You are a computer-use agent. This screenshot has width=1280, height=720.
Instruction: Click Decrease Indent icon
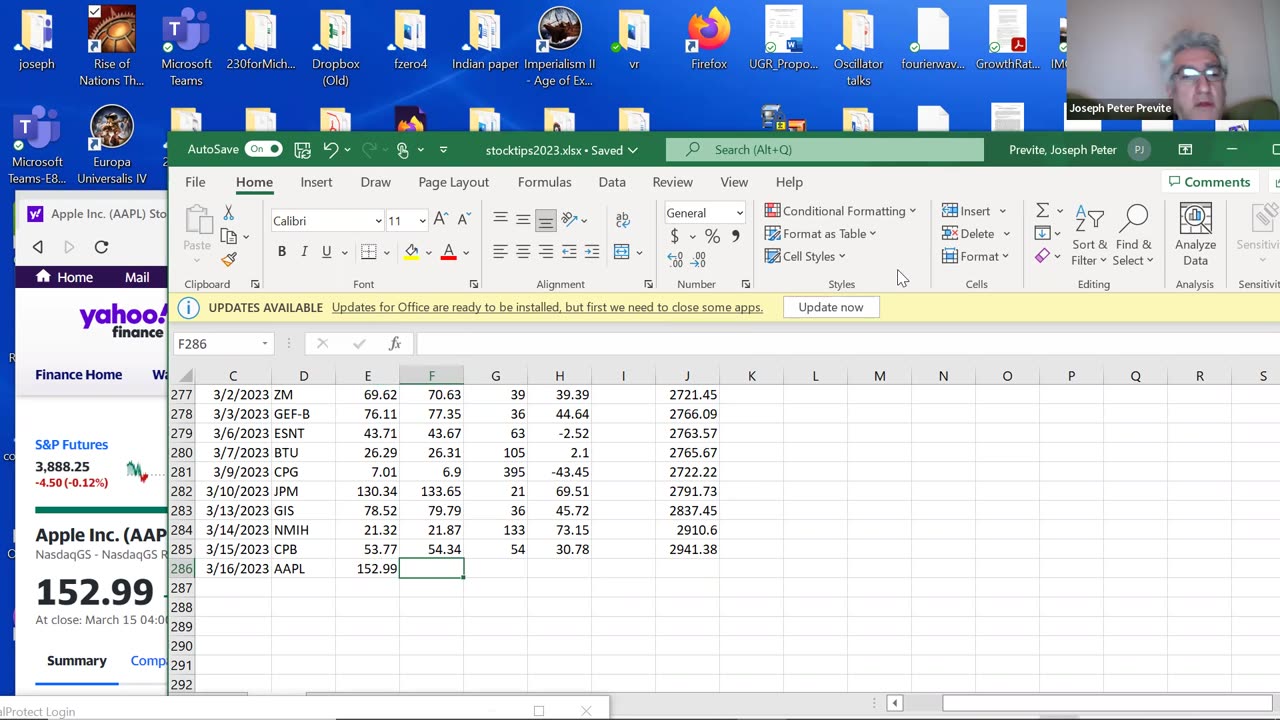tap(569, 252)
